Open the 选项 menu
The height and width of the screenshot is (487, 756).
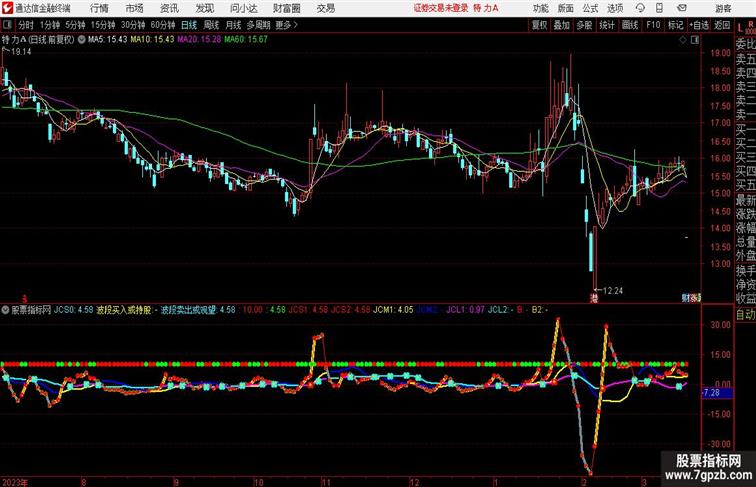pos(615,8)
